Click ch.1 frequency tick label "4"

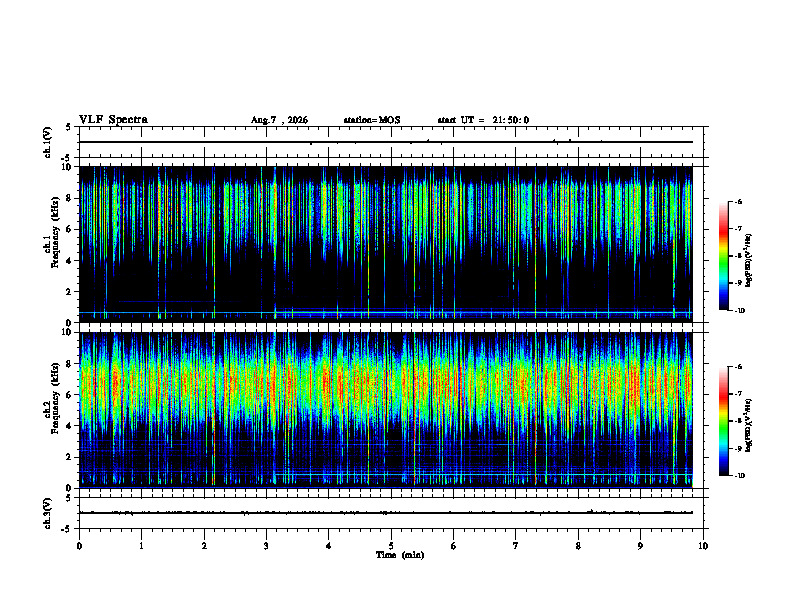(70, 261)
